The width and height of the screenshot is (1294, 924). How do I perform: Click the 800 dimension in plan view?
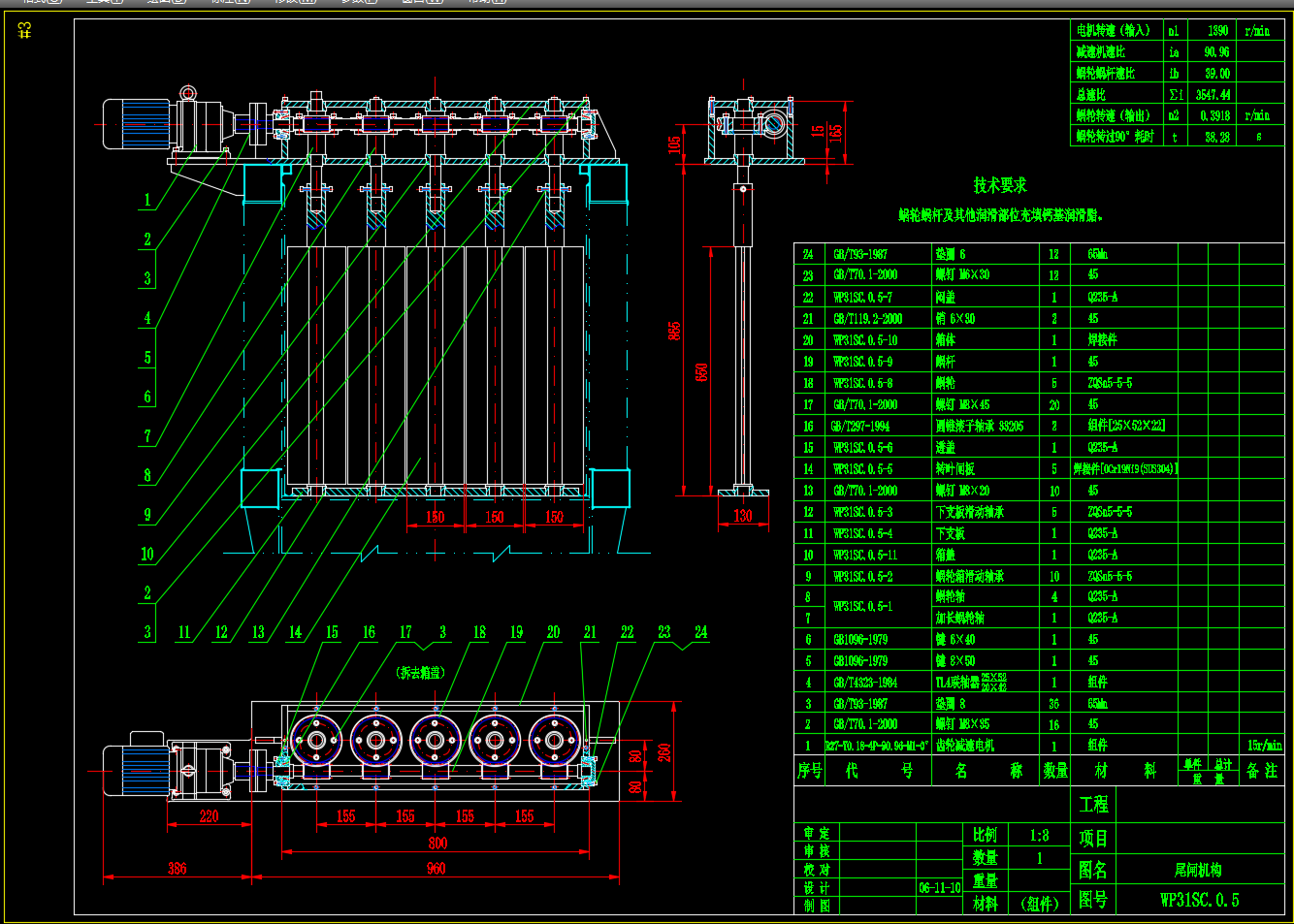pos(437,844)
